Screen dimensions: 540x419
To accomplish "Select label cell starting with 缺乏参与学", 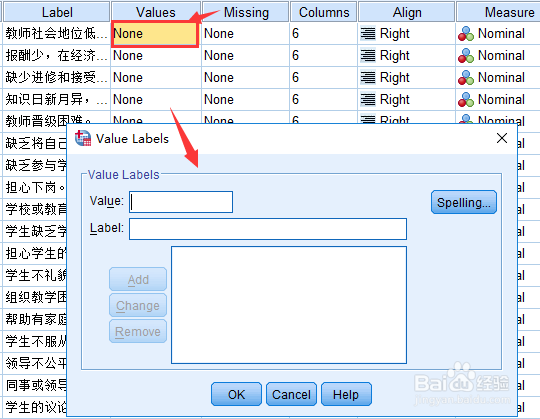I will tap(35, 166).
